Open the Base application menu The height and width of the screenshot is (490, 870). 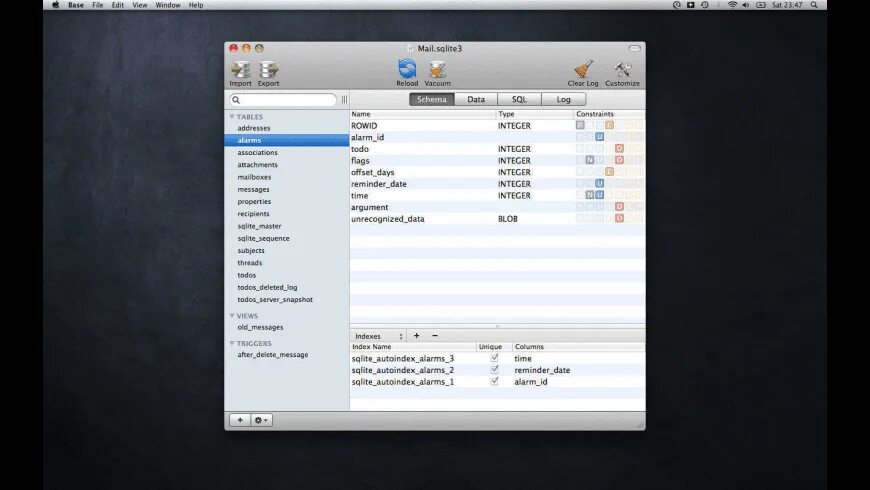[x=76, y=5]
